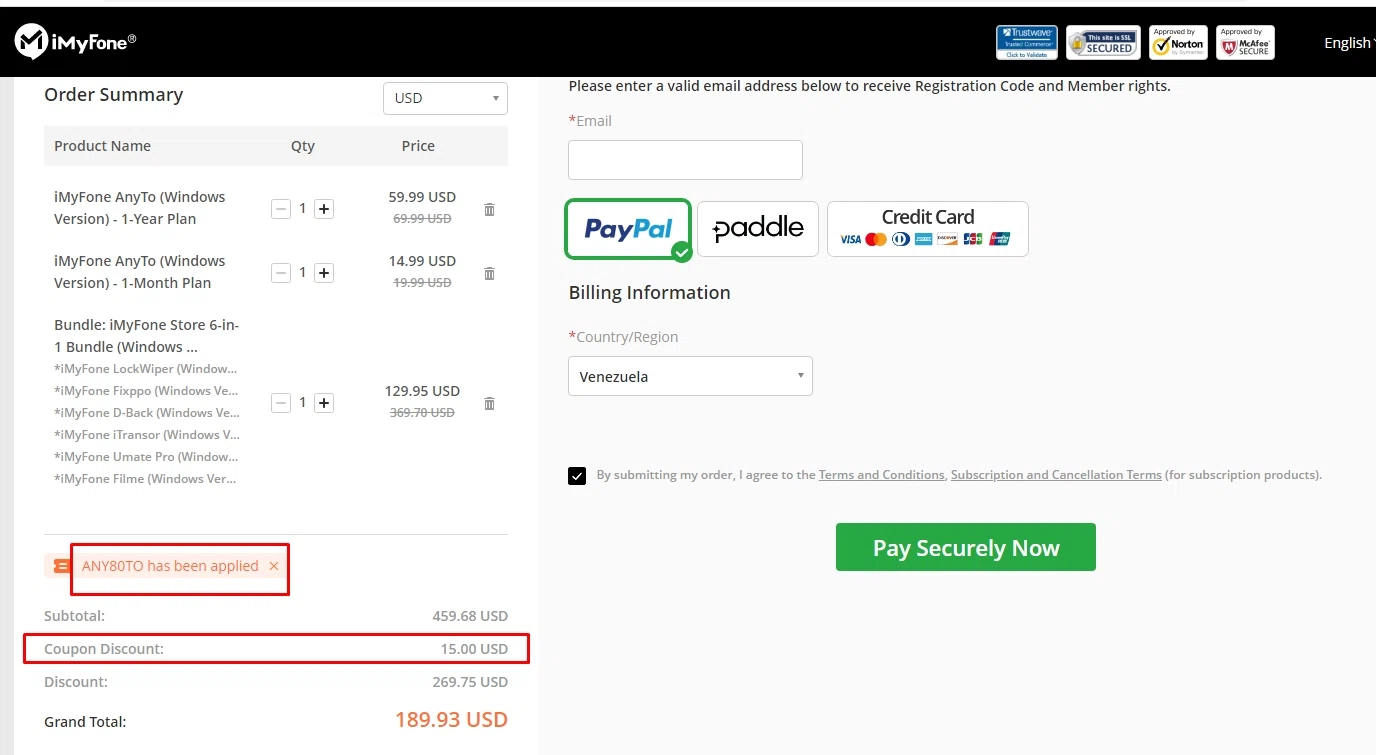The image size is (1376, 755).
Task: Click the Product Name column header
Action: tap(102, 146)
